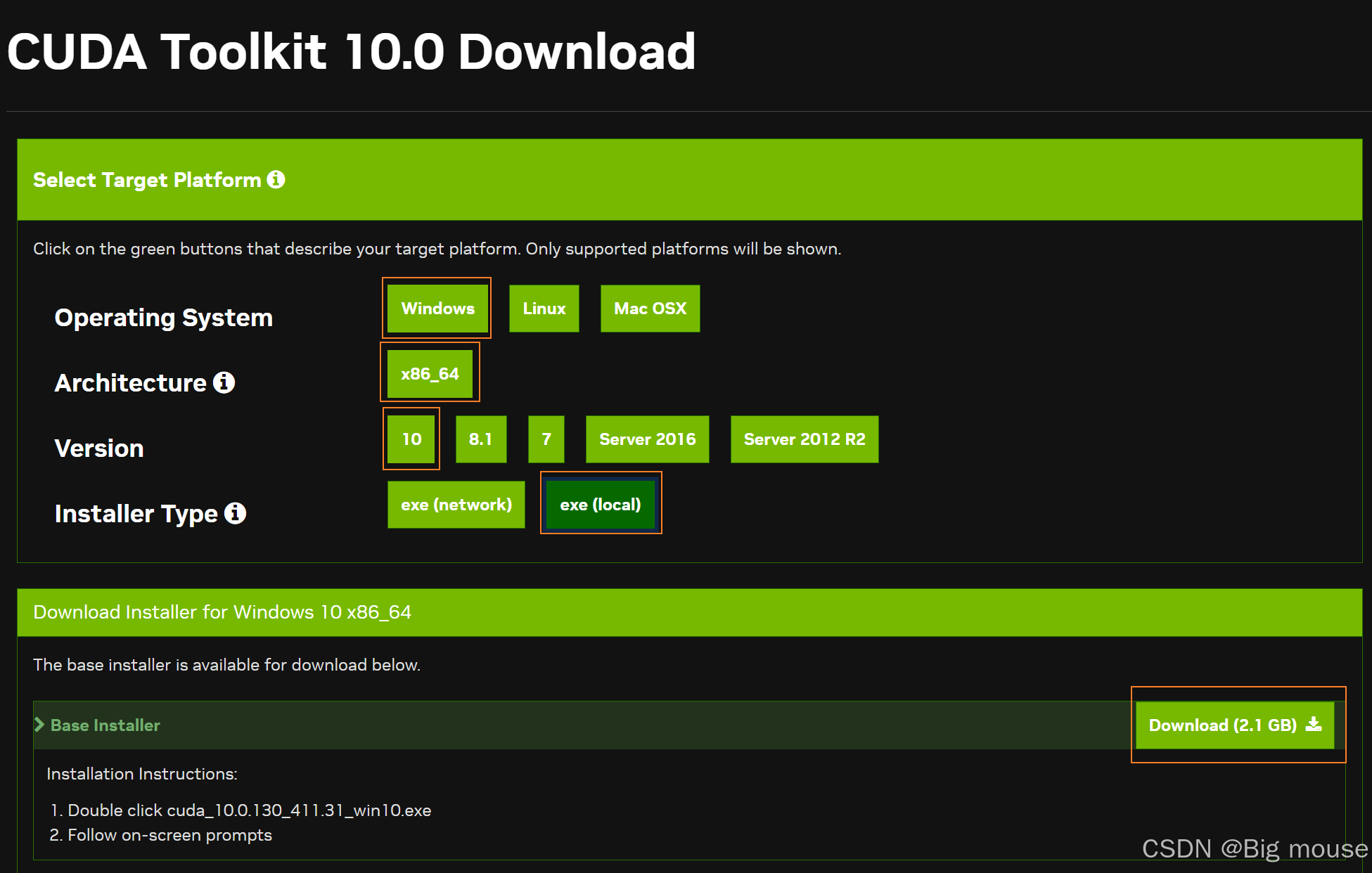This screenshot has height=873, width=1372.
Task: Pick exe (local) installer type
Action: 601,505
